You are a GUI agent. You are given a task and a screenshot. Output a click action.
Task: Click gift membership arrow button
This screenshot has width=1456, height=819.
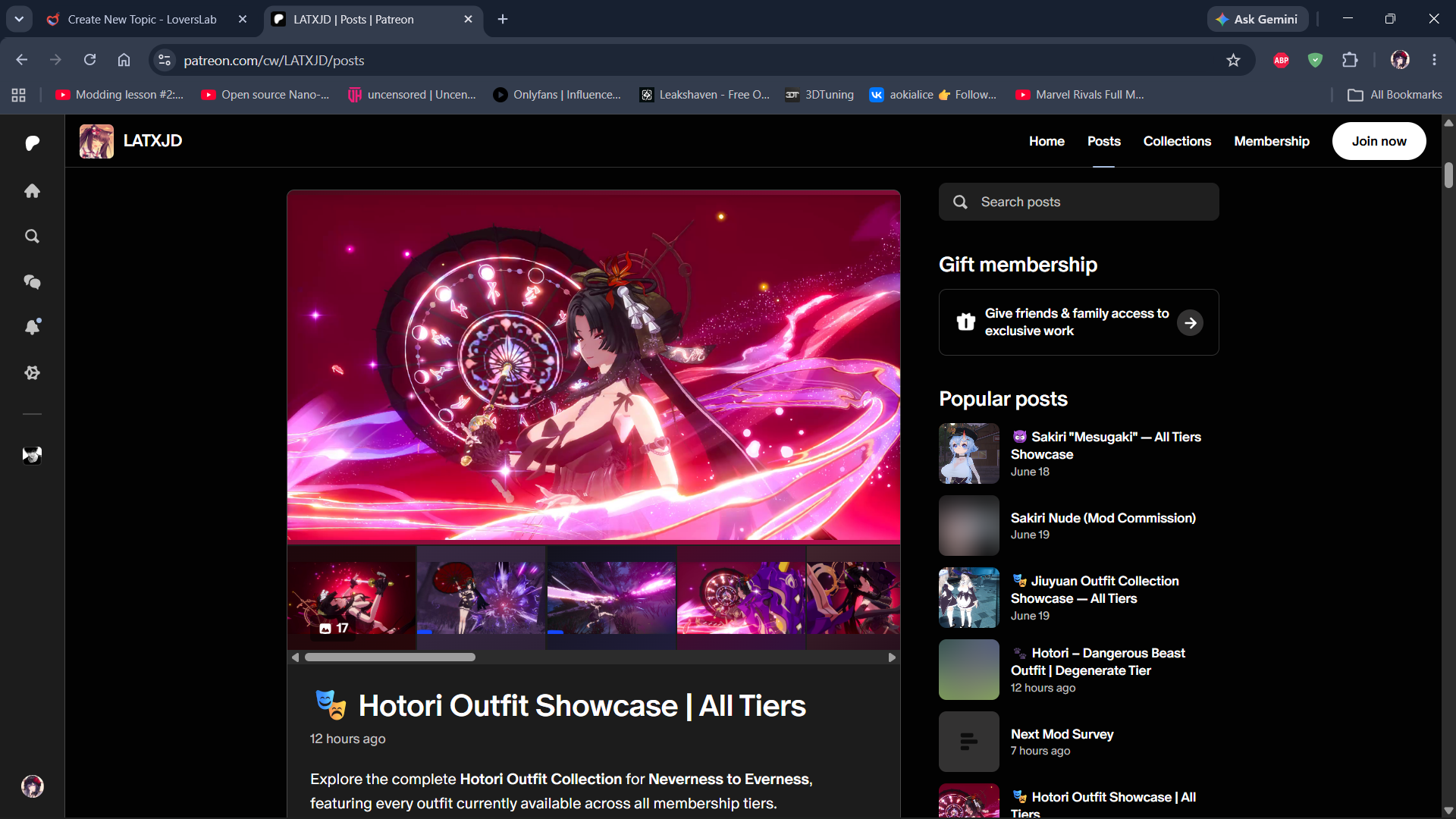pos(1190,323)
